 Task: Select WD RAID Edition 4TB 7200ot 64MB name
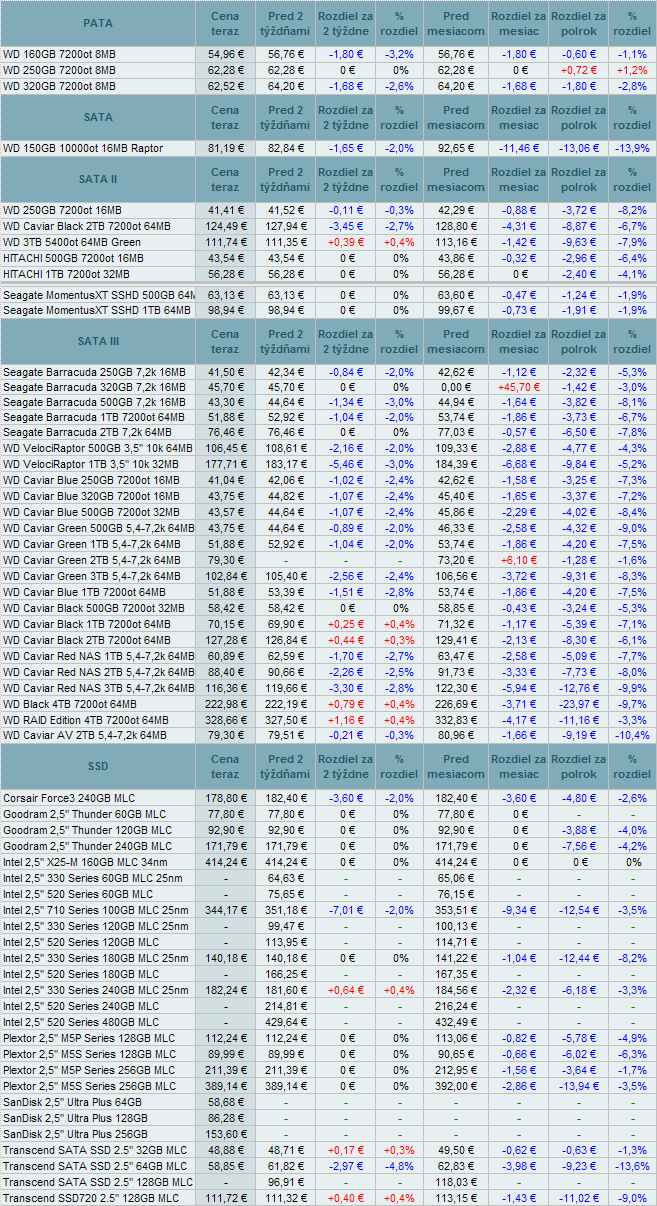[x=85, y=719]
